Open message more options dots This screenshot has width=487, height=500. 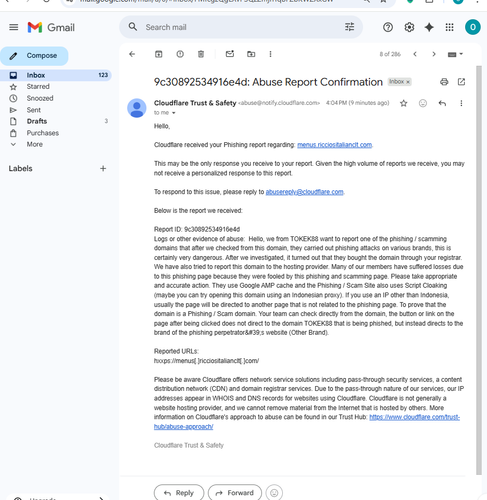(x=461, y=103)
